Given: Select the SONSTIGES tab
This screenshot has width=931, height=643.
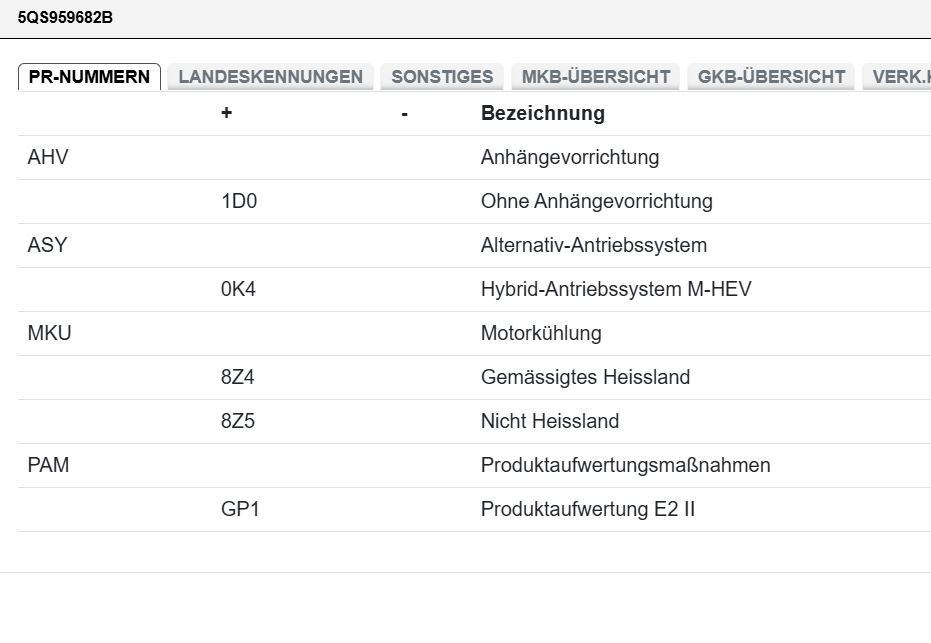Looking at the screenshot, I should coord(442,77).
